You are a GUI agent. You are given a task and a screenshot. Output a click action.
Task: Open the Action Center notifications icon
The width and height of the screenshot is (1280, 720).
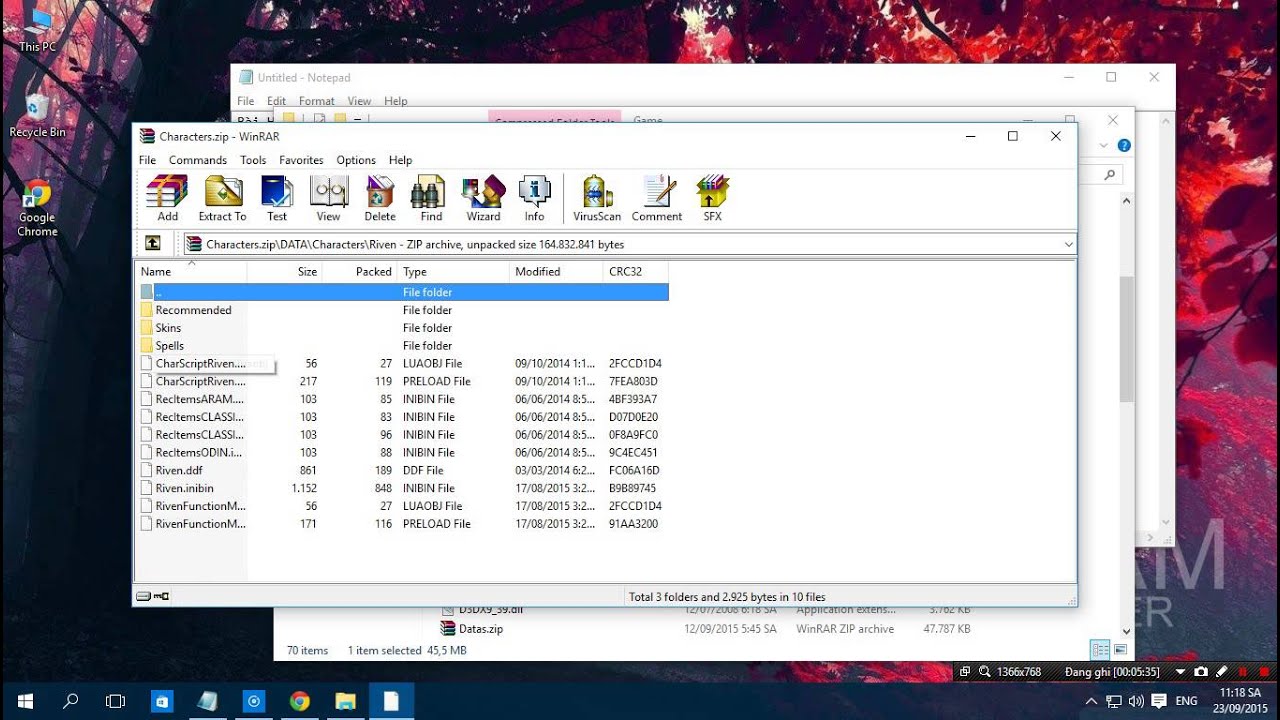[1159, 701]
